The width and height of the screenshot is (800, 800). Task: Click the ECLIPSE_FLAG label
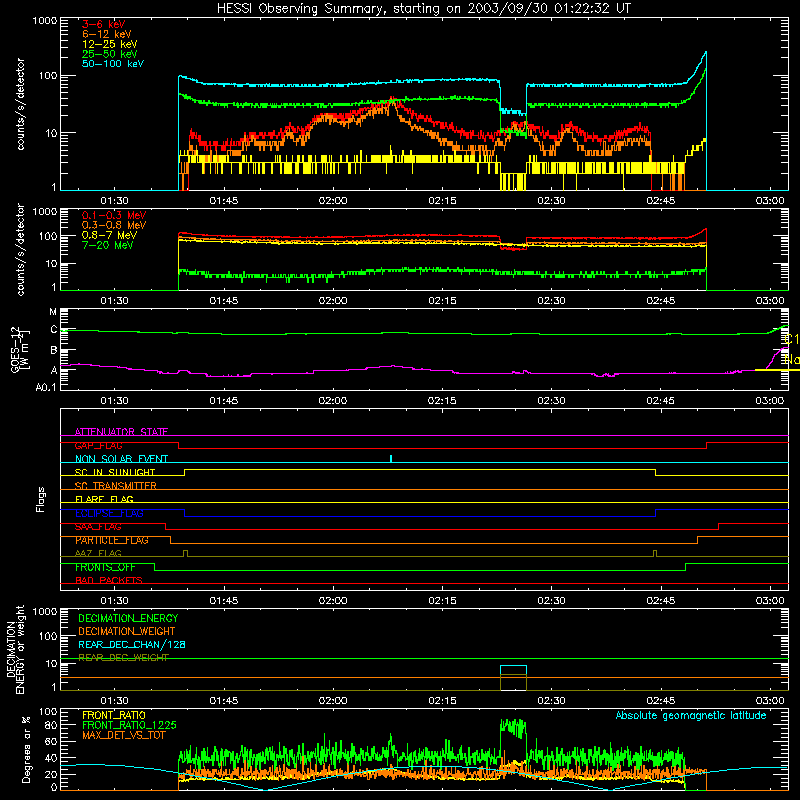pos(109,513)
